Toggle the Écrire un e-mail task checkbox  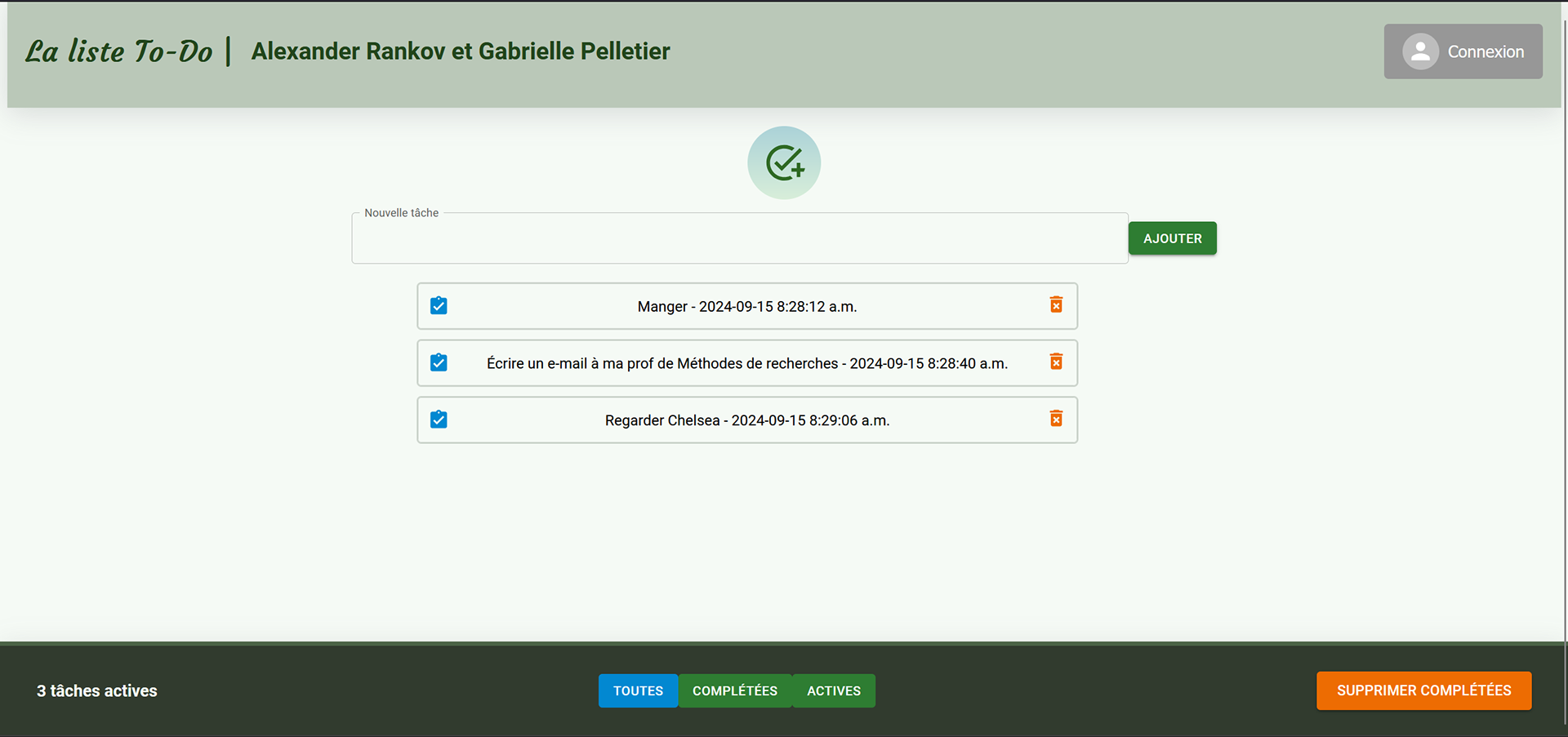[x=439, y=362]
